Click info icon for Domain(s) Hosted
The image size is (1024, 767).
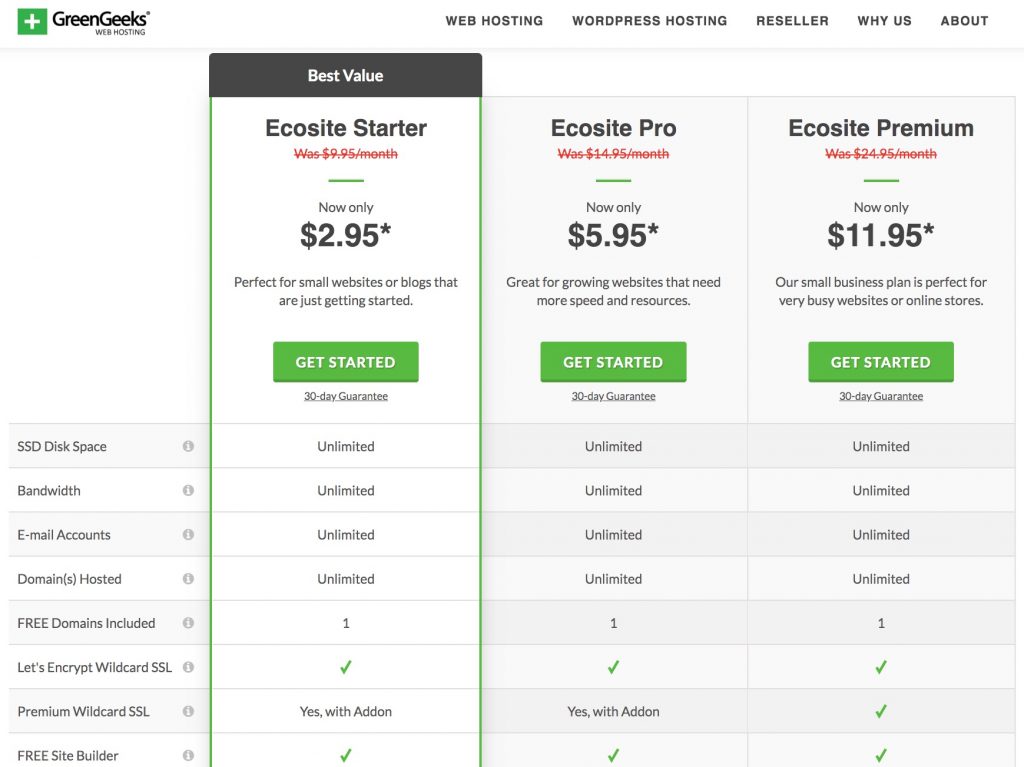tap(188, 579)
